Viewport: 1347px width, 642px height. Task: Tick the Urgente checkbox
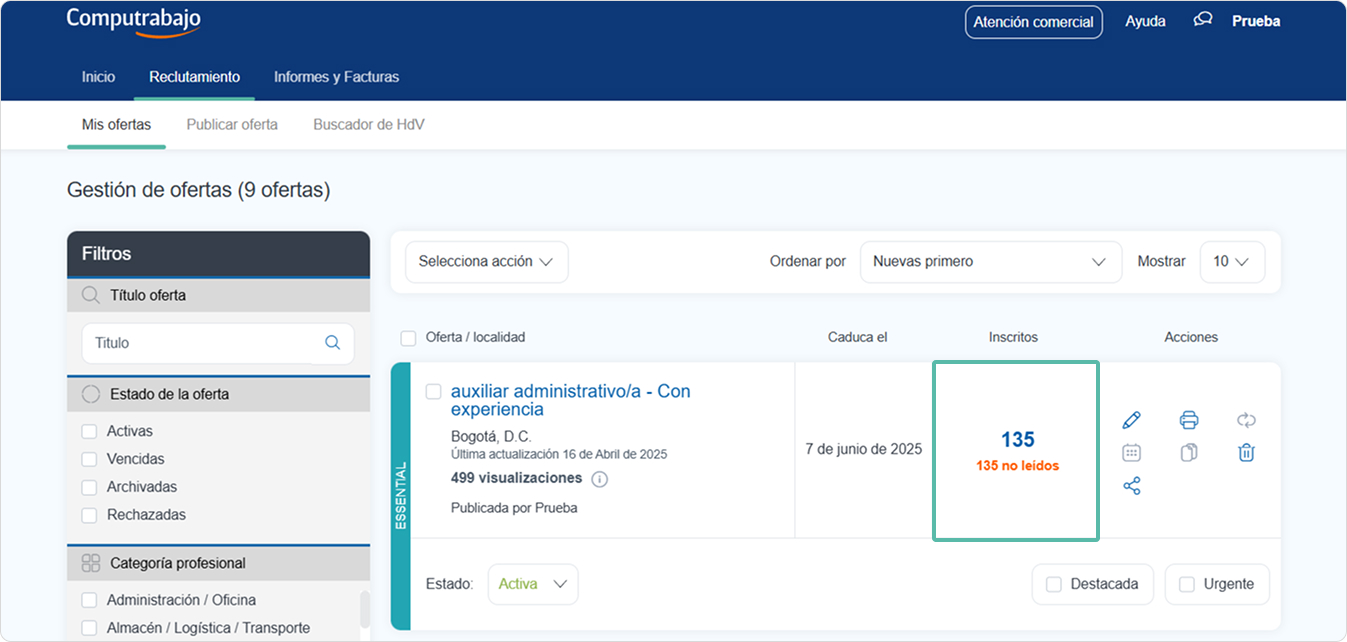[1187, 584]
